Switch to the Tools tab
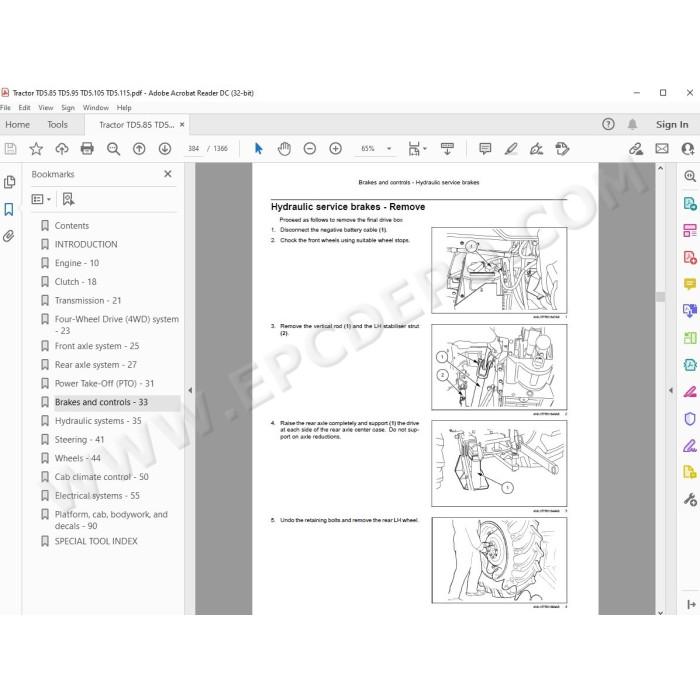The image size is (700, 700). (x=58, y=125)
